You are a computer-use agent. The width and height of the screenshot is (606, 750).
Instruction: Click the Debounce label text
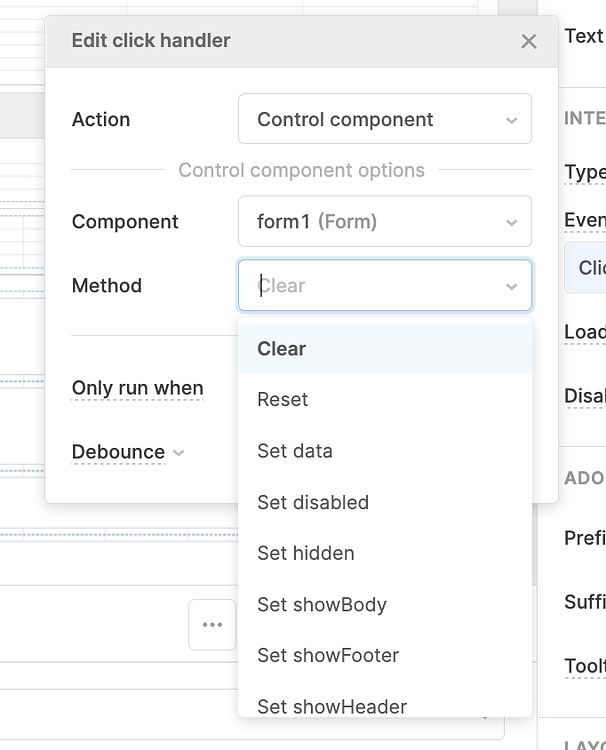click(118, 452)
